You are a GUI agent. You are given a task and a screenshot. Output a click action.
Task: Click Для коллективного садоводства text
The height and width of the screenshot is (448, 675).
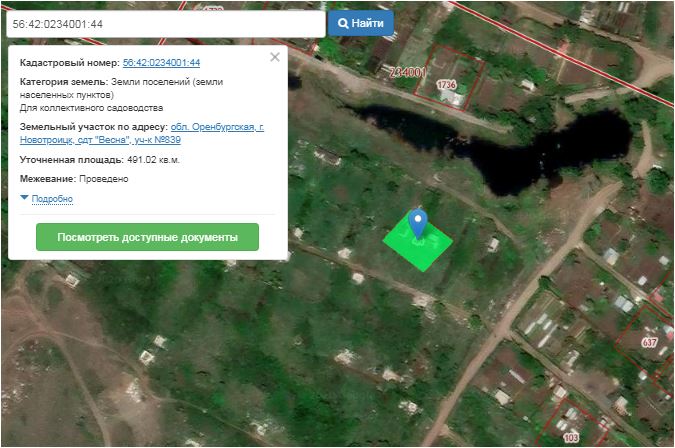click(x=91, y=108)
